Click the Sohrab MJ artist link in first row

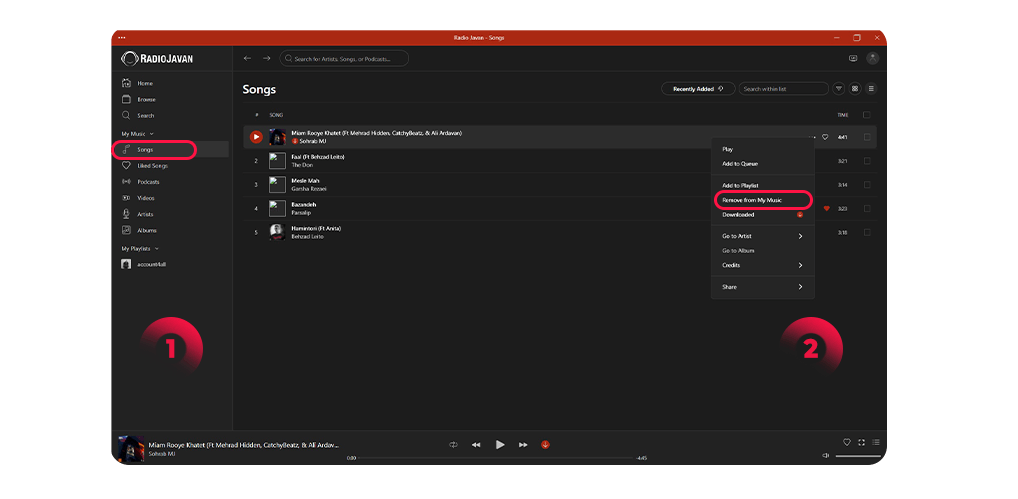coord(313,141)
